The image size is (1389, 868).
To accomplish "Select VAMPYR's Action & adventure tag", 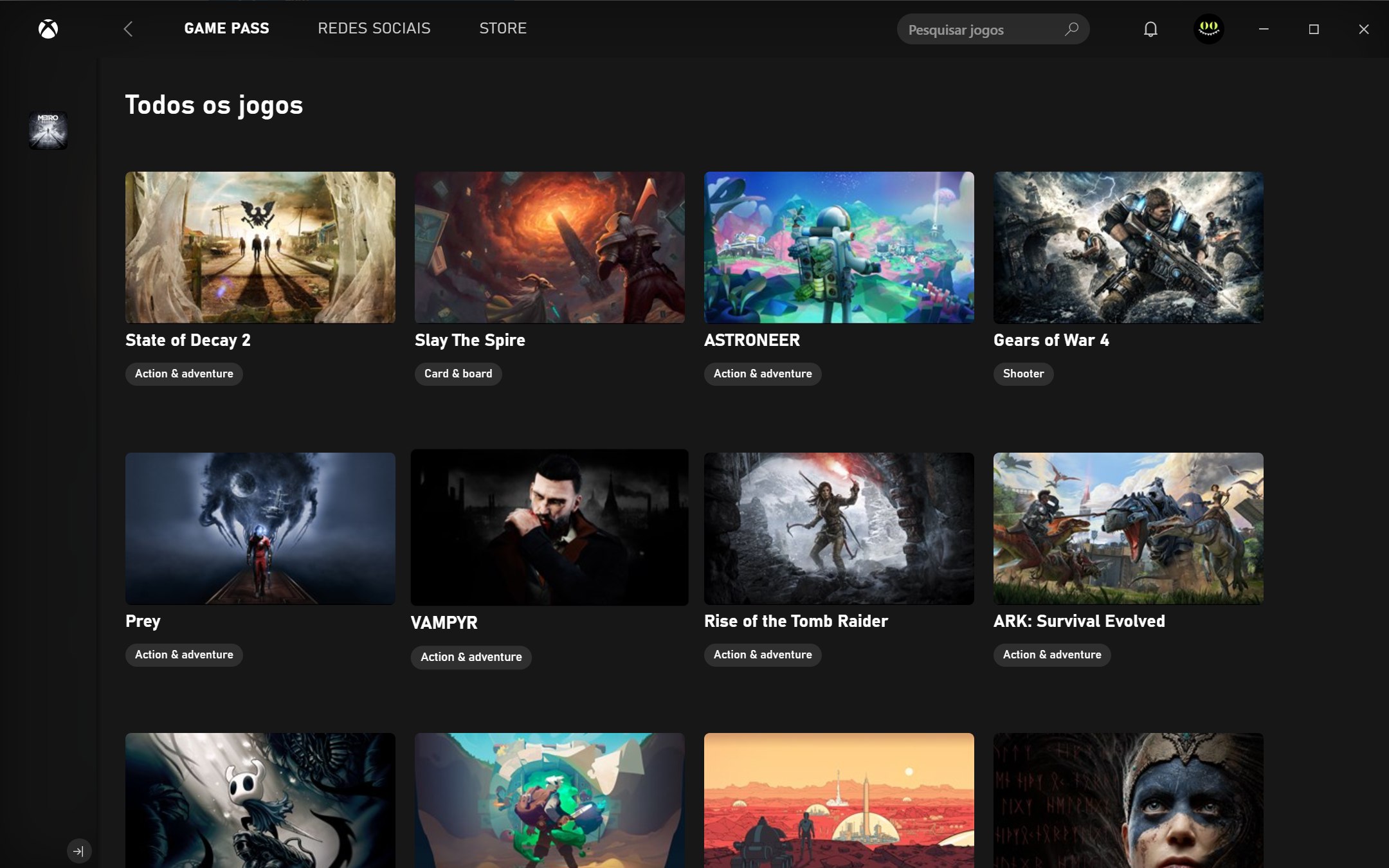I will pyautogui.click(x=471, y=657).
